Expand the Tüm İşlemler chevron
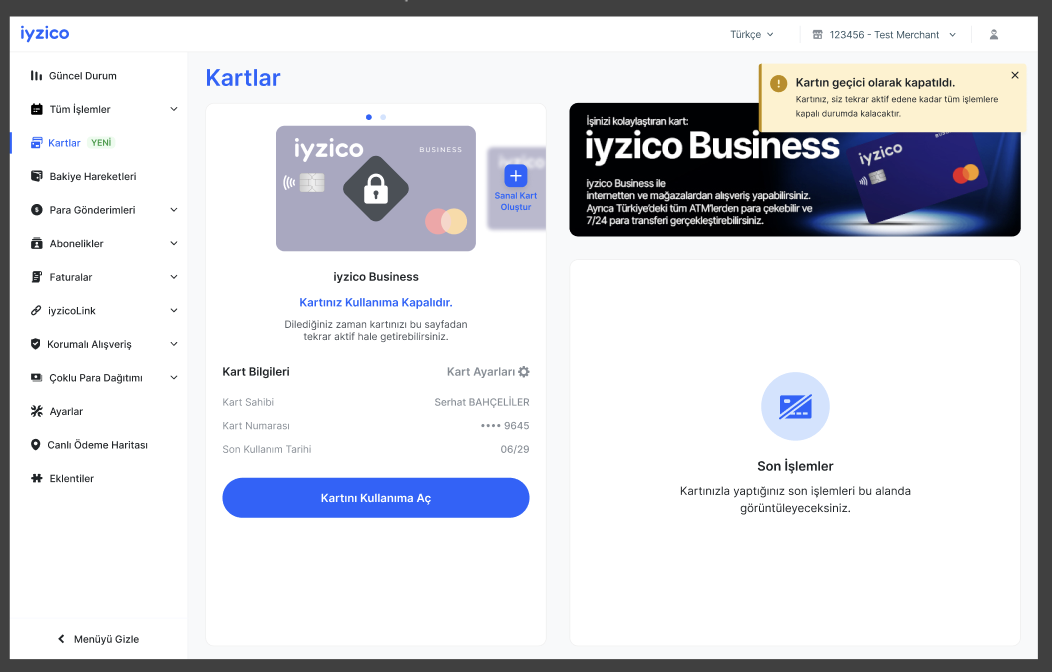Screen dimensions: 1052x672 click(x=174, y=109)
